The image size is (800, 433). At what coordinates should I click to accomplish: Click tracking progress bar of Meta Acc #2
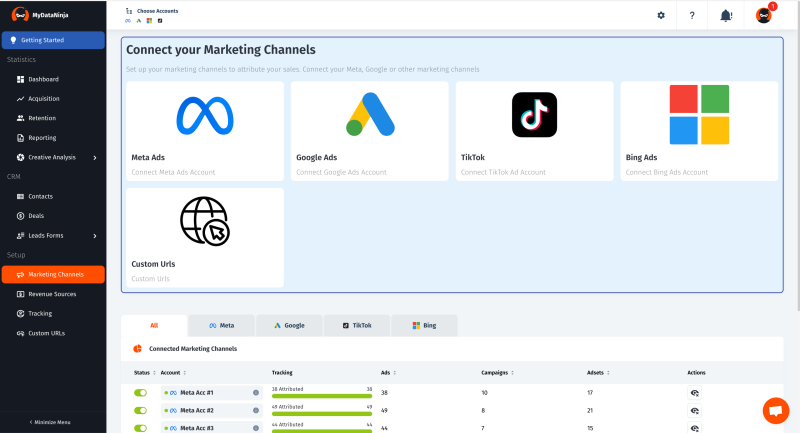pyautogui.click(x=322, y=414)
